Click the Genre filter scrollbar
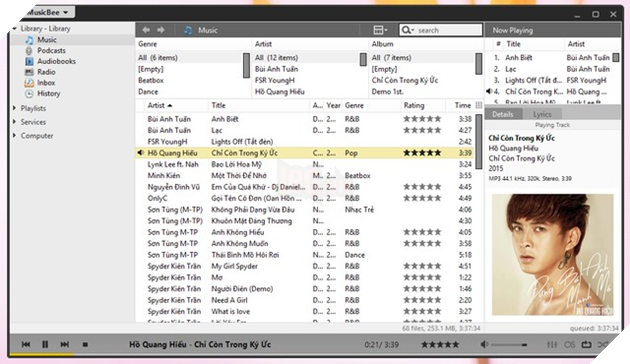 tap(246, 65)
